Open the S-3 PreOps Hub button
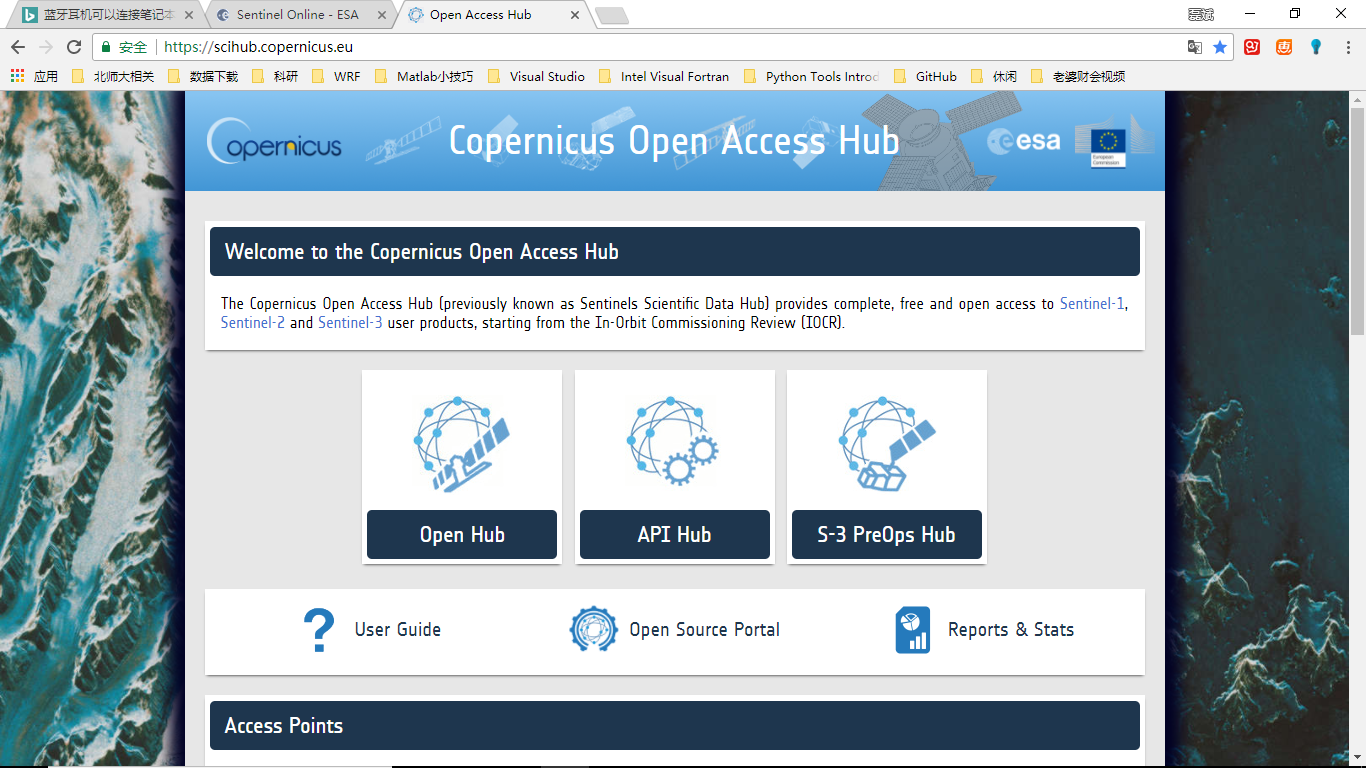Screen dimensions: 1366x768 tap(887, 535)
